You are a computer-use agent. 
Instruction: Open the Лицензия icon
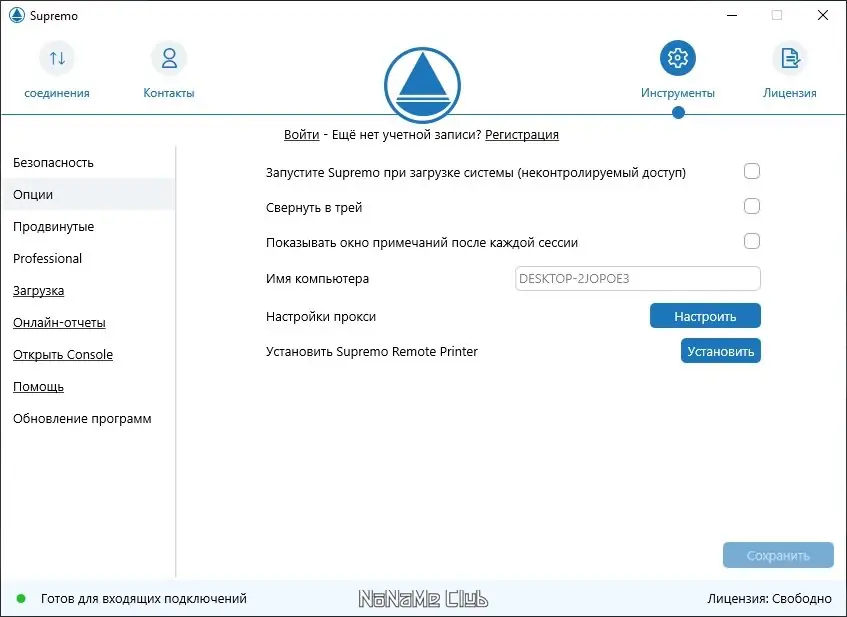pos(789,58)
